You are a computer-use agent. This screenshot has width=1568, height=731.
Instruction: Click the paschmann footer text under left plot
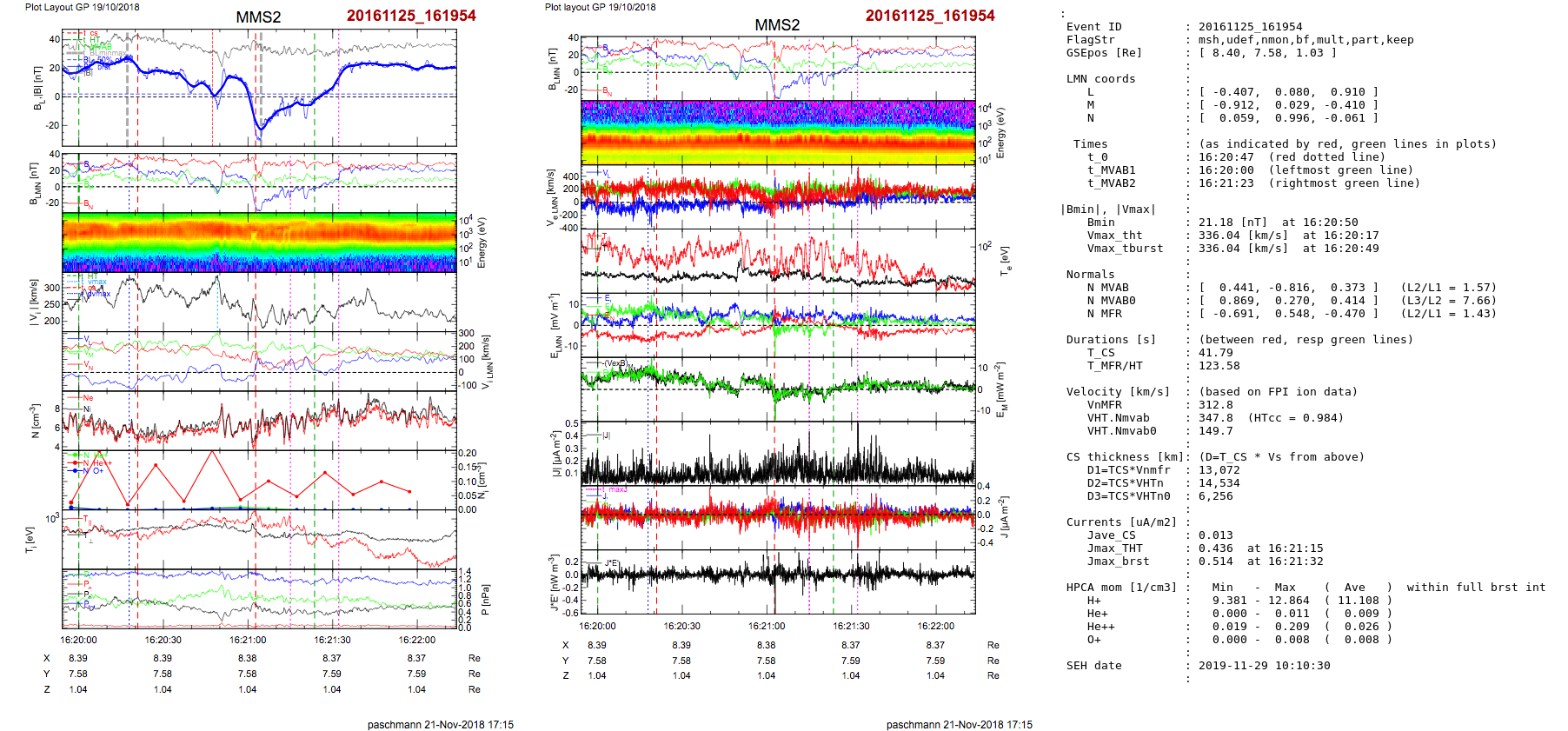click(x=440, y=724)
